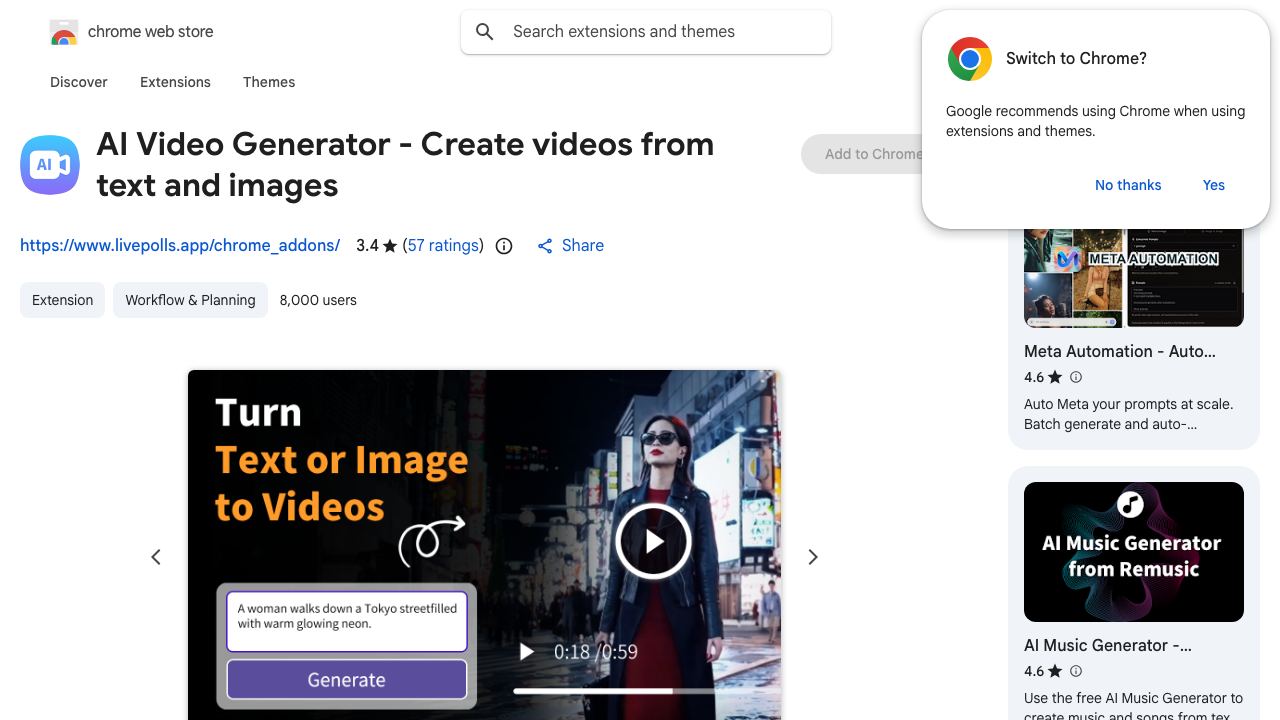Click the ratings info icon beside 57 ratings
The width and height of the screenshot is (1280, 720).
coord(504,246)
